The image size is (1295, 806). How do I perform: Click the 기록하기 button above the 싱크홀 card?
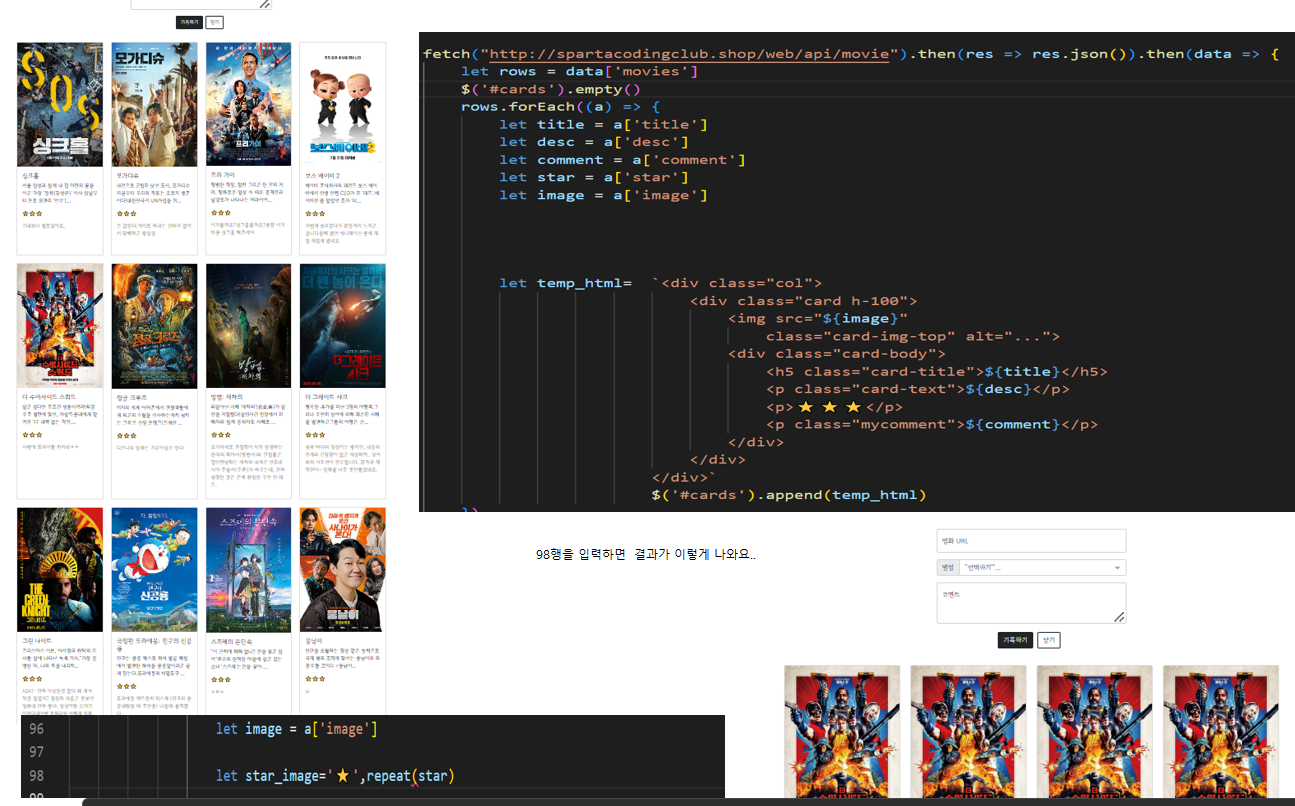pos(189,21)
